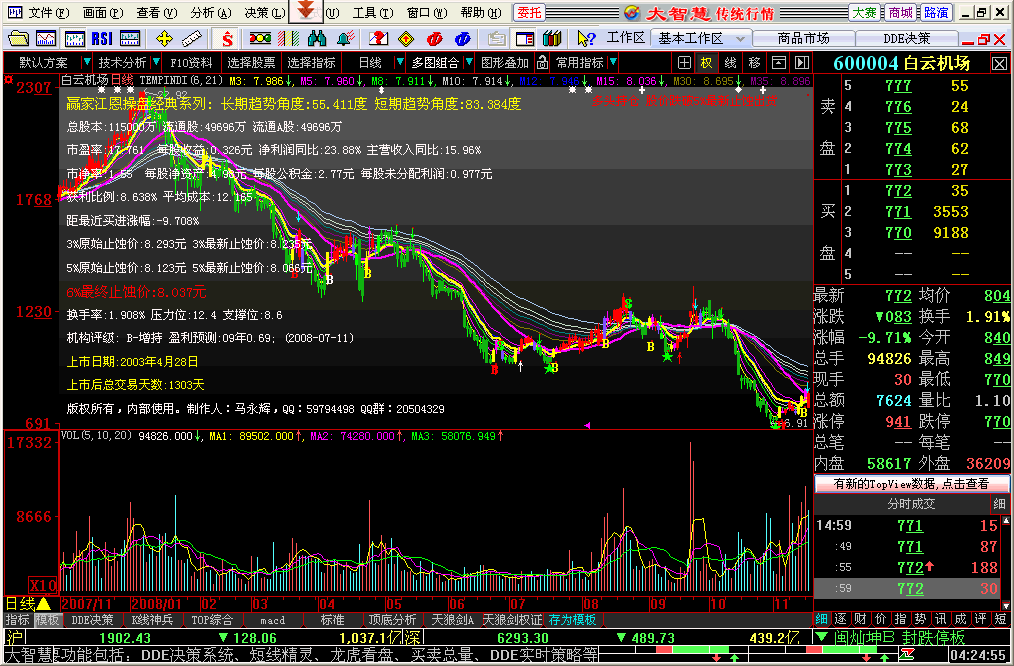Close the 600004 quote panel X box
Viewport: 1014px width, 666px height.
(x=999, y=63)
